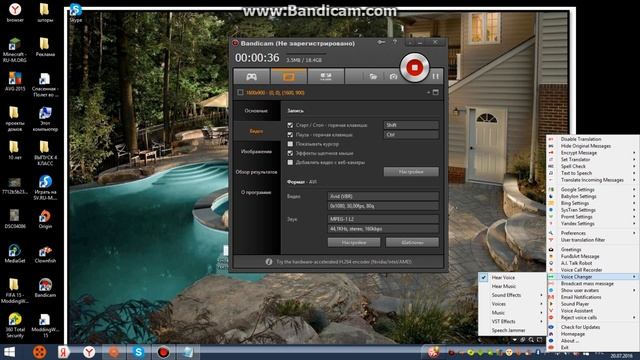Open Clownfish desktop shortcut
The height and width of the screenshot is (360, 640).
point(45,254)
